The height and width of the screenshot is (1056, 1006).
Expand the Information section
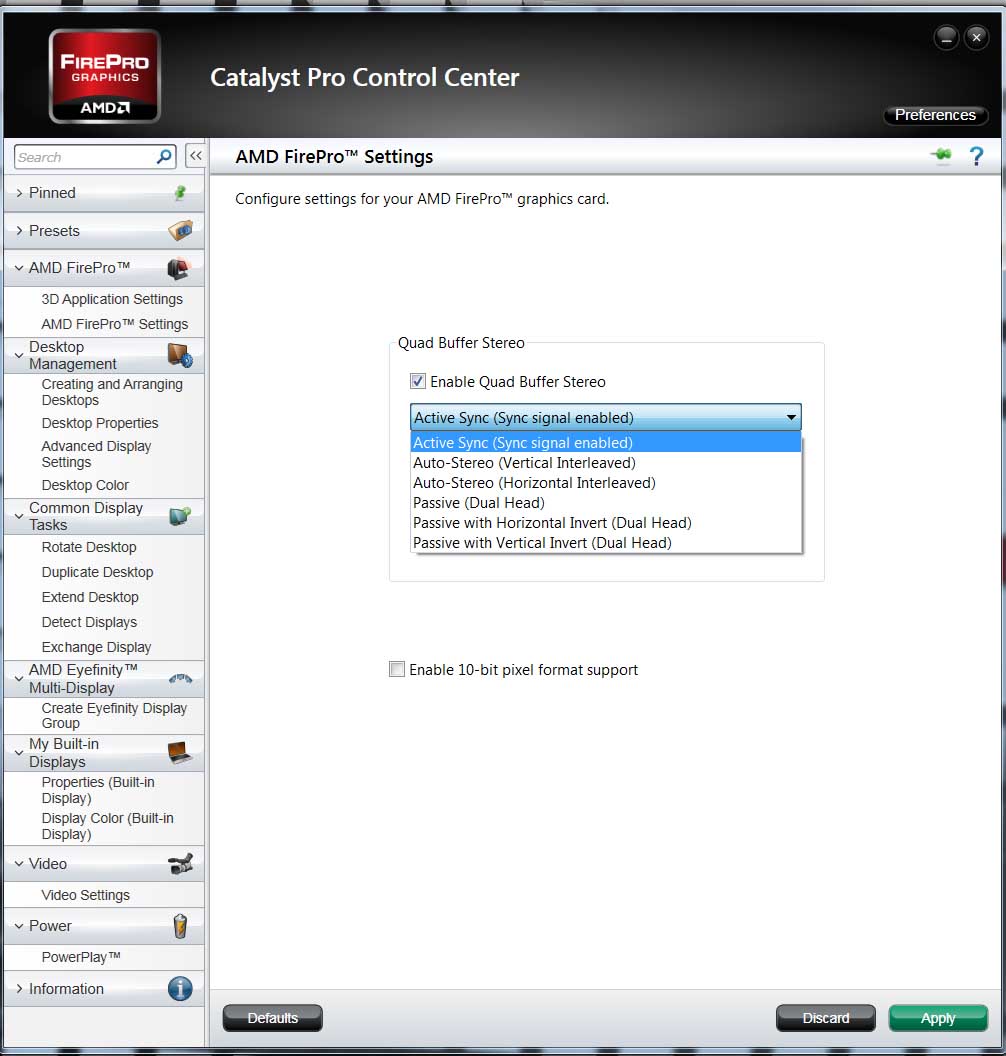[19, 989]
